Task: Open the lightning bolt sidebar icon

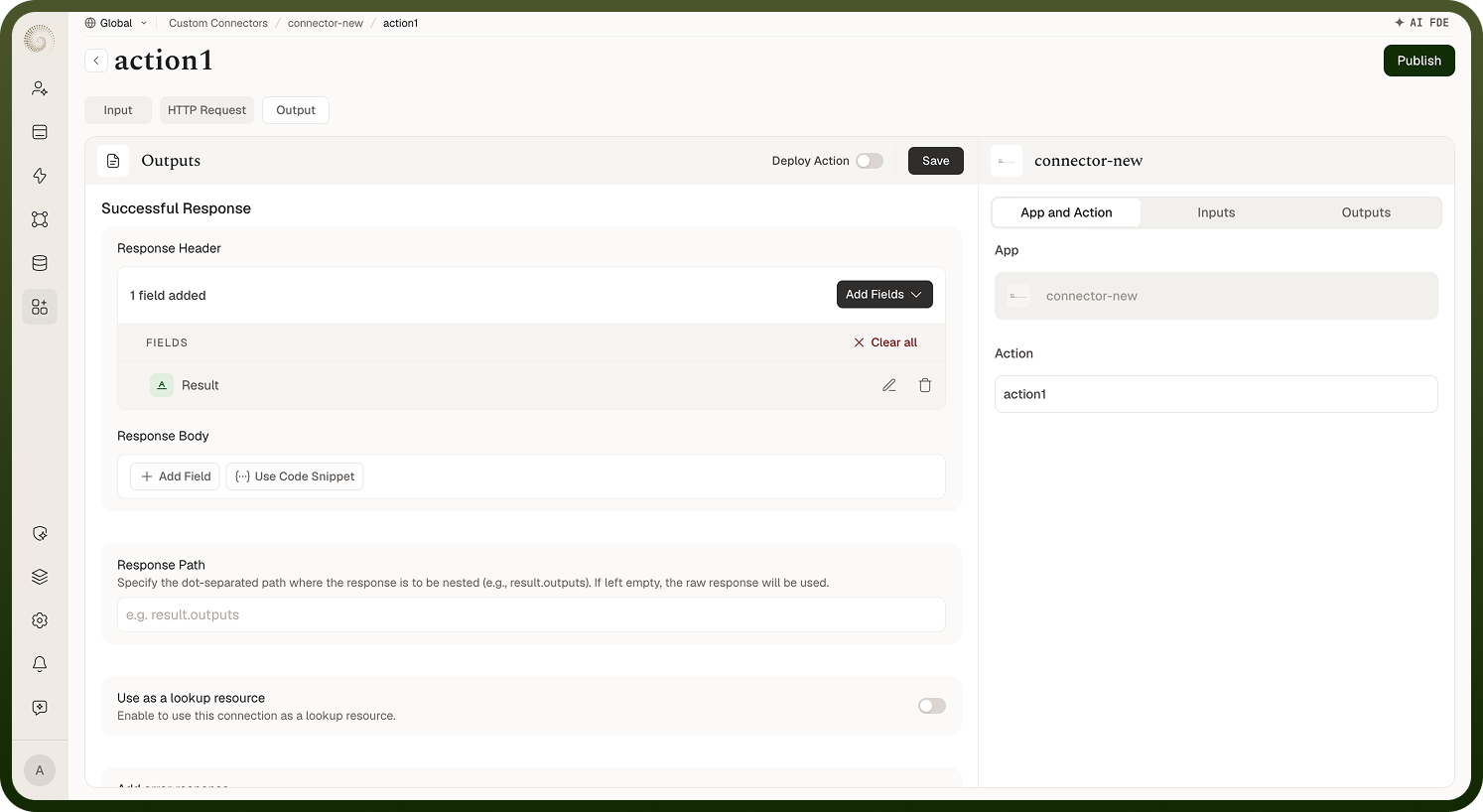Action: tap(40, 176)
